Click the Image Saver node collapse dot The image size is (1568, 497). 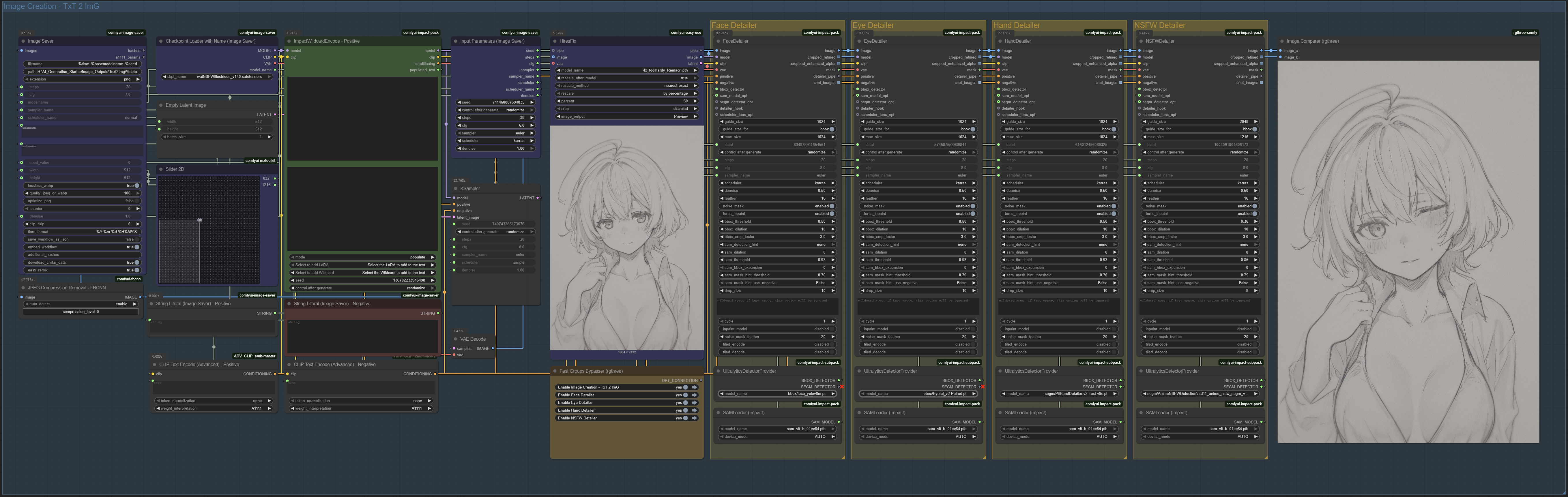click(23, 41)
